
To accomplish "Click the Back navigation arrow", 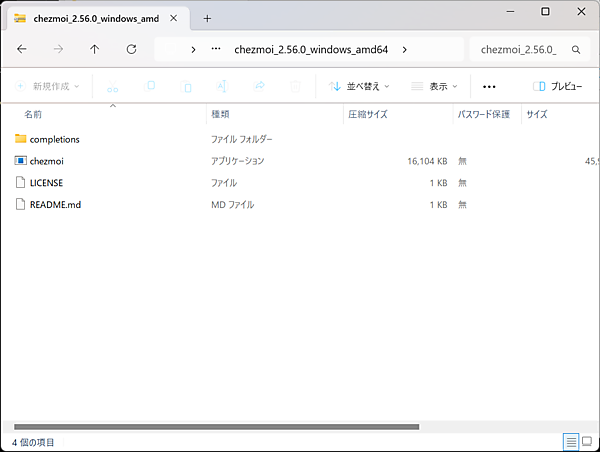I will [22, 49].
